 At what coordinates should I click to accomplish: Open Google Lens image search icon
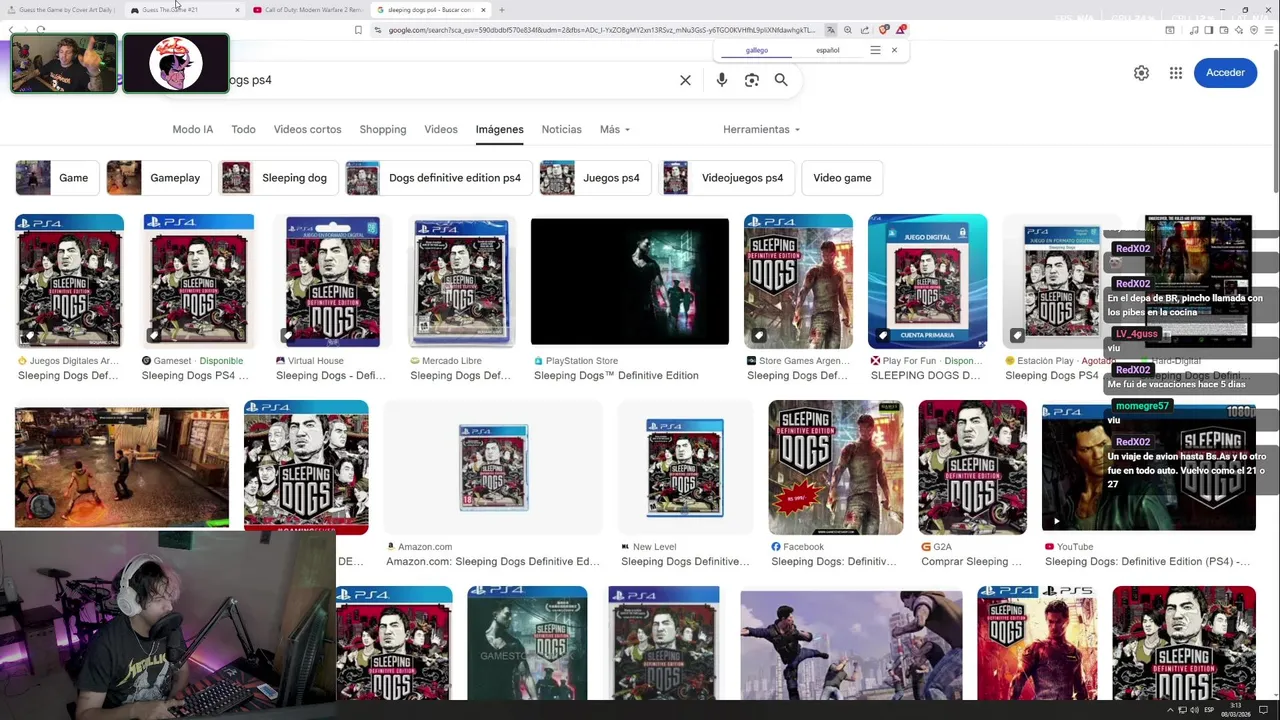[752, 80]
